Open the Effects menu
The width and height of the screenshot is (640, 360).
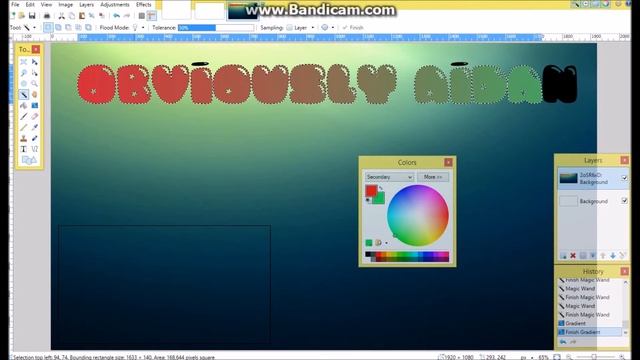[143, 4]
